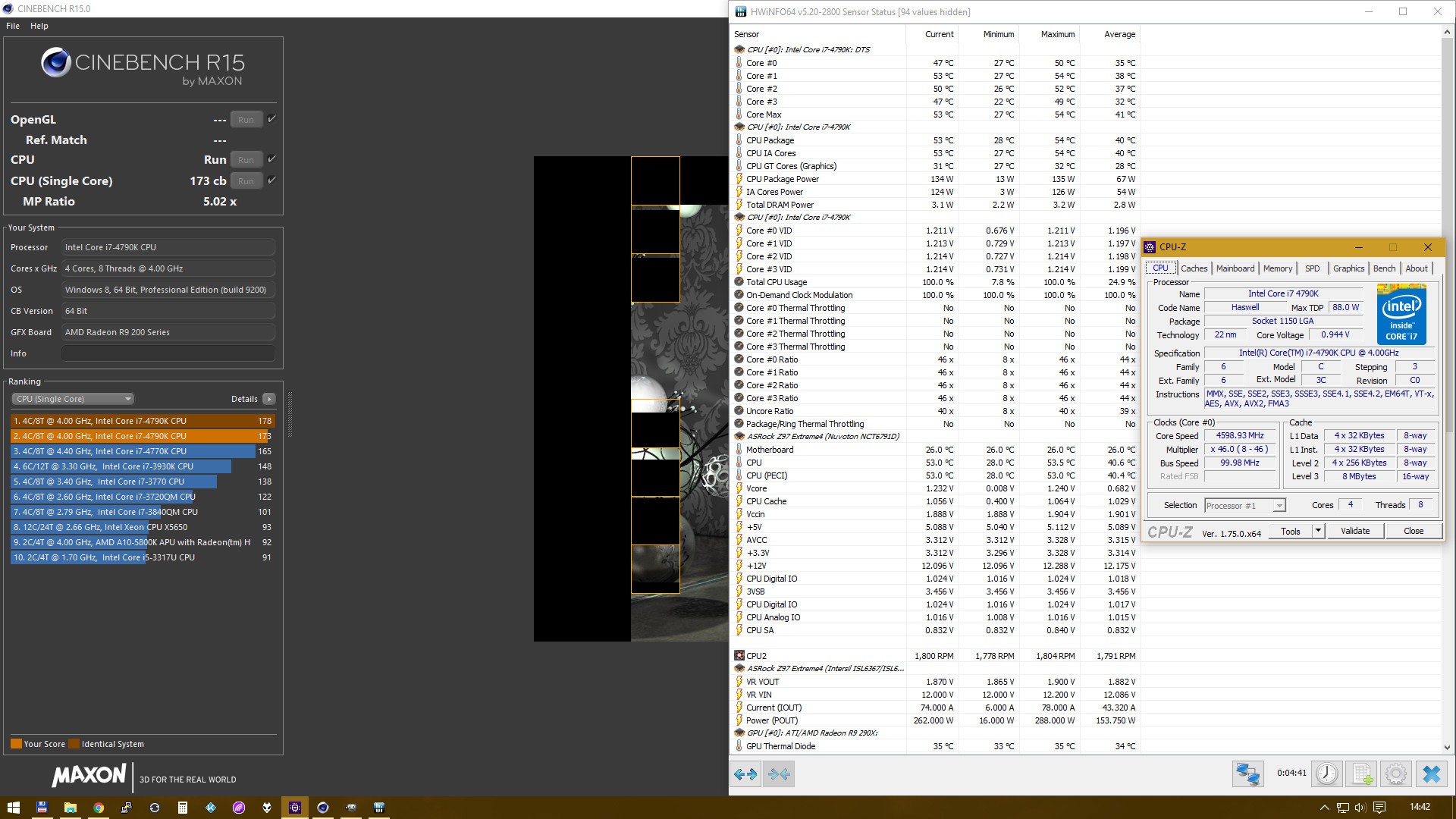Click CPU-Z Close button
Image resolution: width=1456 pixels, height=819 pixels.
[x=1414, y=531]
